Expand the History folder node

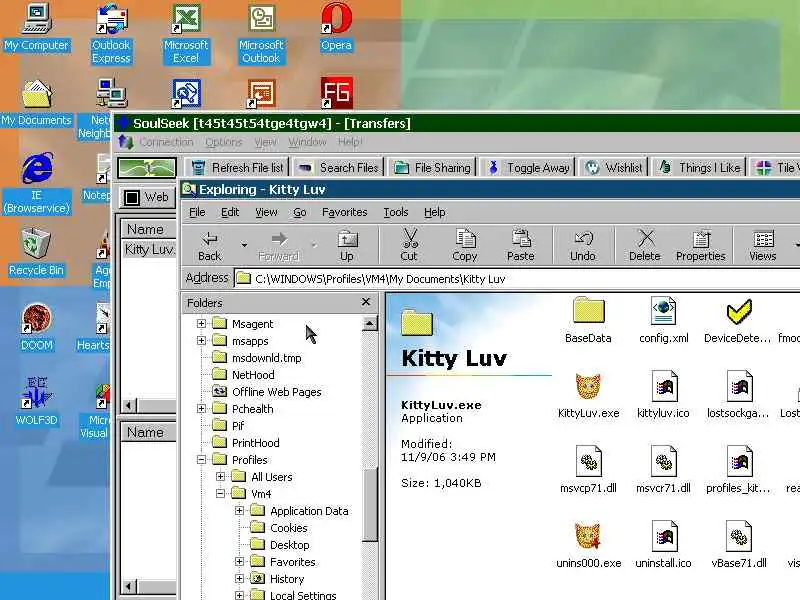239,579
